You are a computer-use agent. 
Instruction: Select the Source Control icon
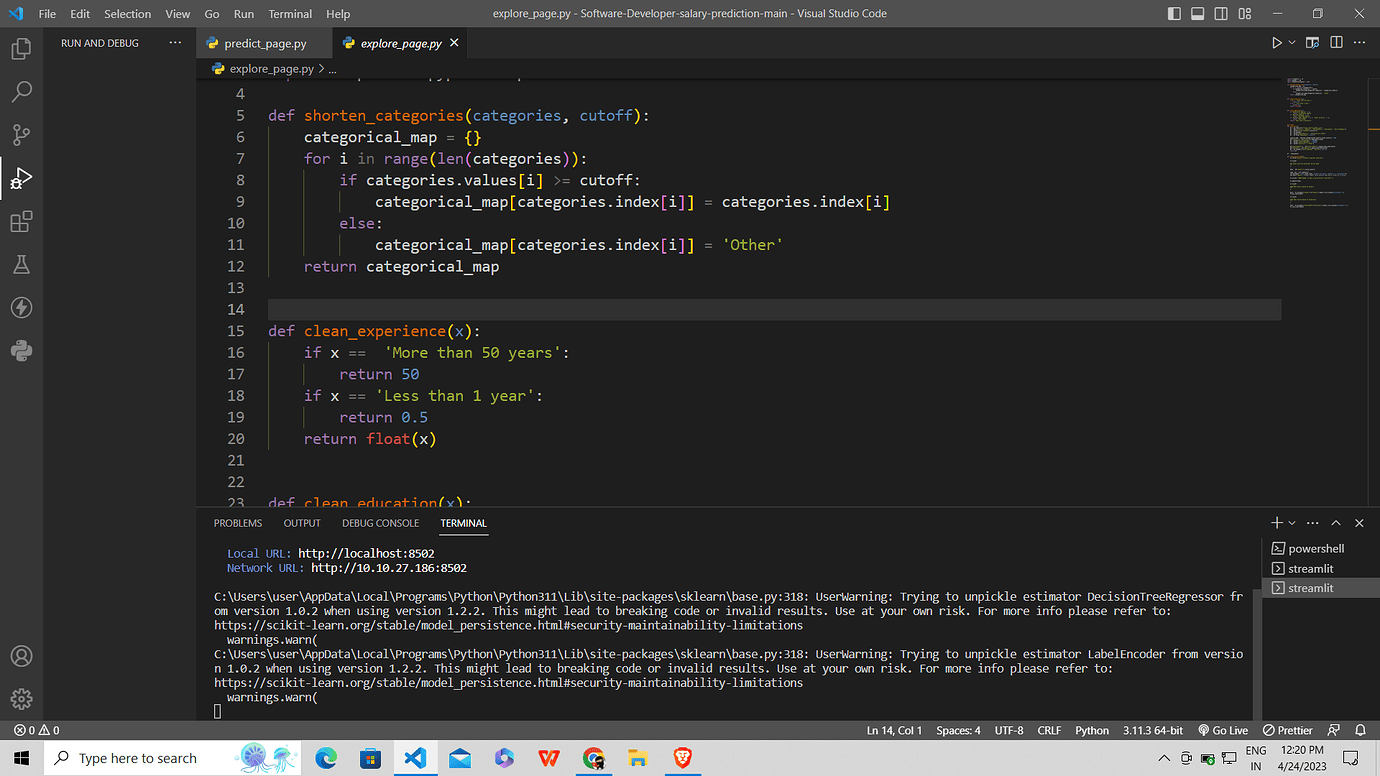point(22,134)
